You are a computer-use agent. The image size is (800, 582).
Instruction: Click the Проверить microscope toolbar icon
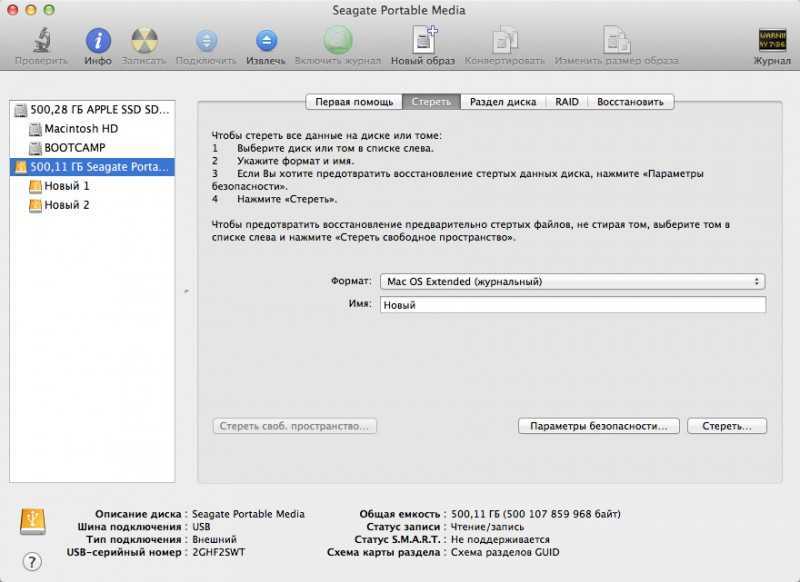point(42,40)
